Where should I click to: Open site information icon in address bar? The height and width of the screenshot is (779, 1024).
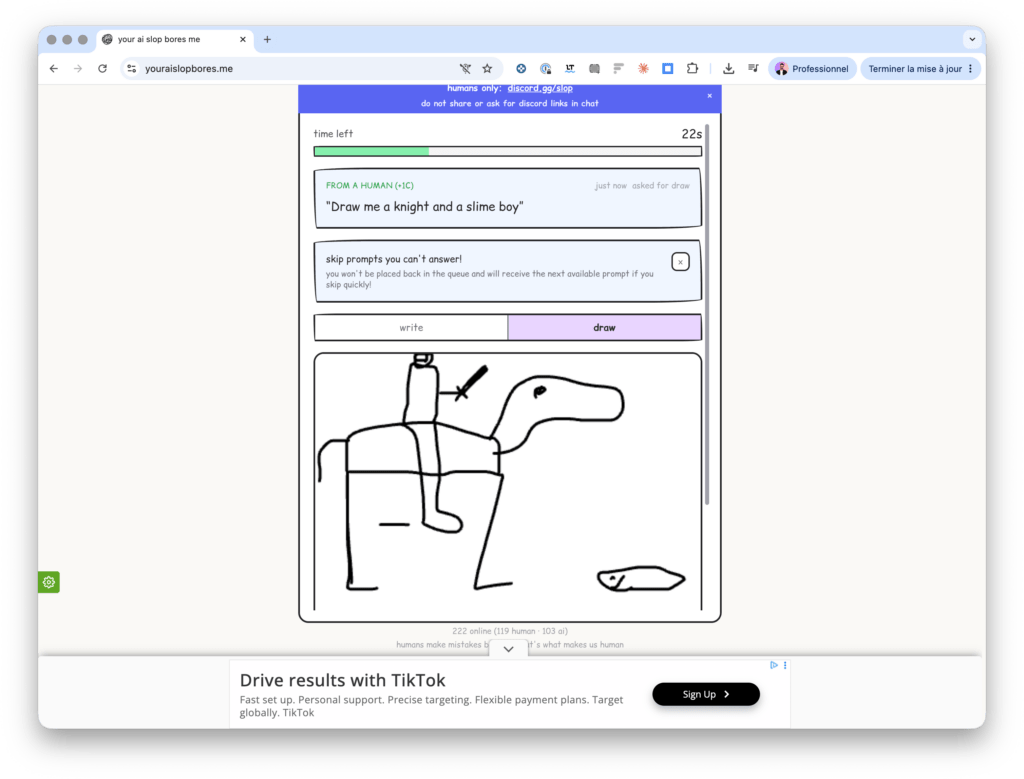(132, 69)
